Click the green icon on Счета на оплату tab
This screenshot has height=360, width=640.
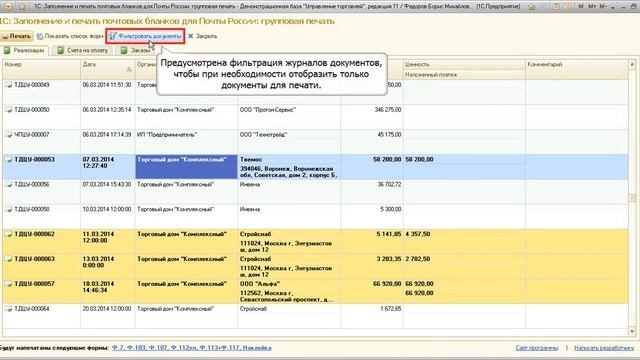(60, 51)
